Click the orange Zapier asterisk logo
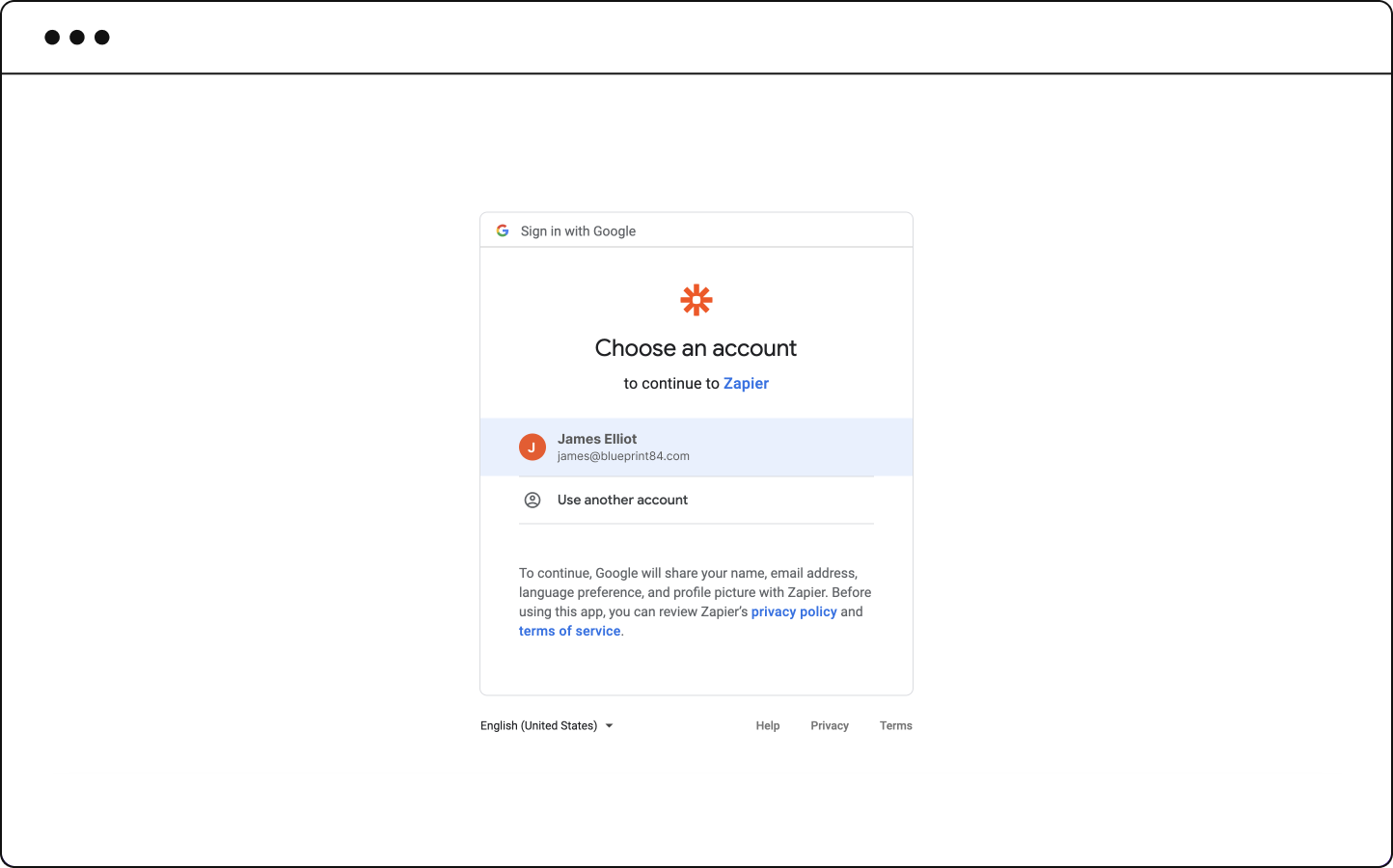 [696, 300]
